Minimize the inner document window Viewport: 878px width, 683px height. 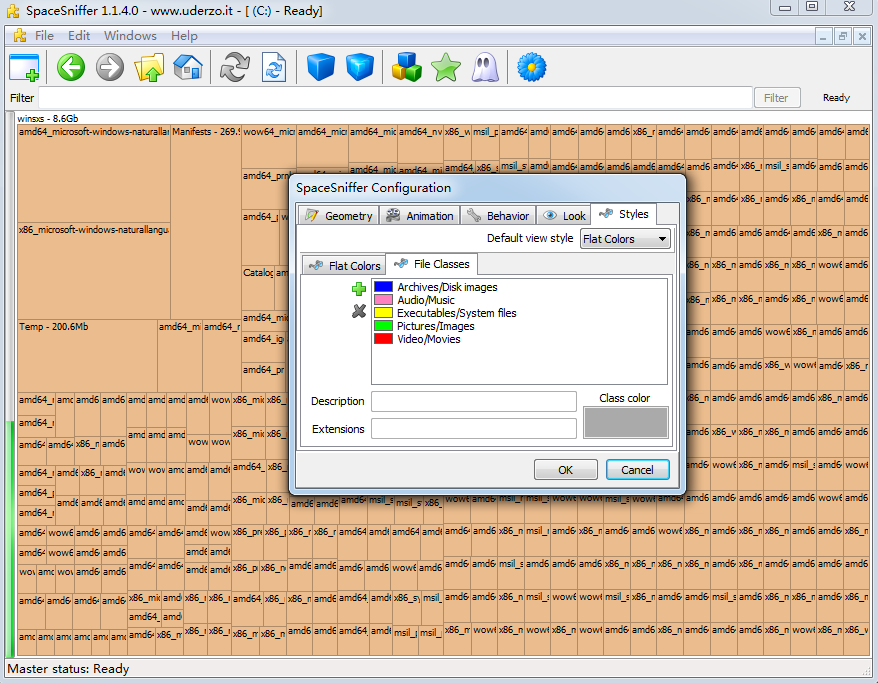point(823,36)
